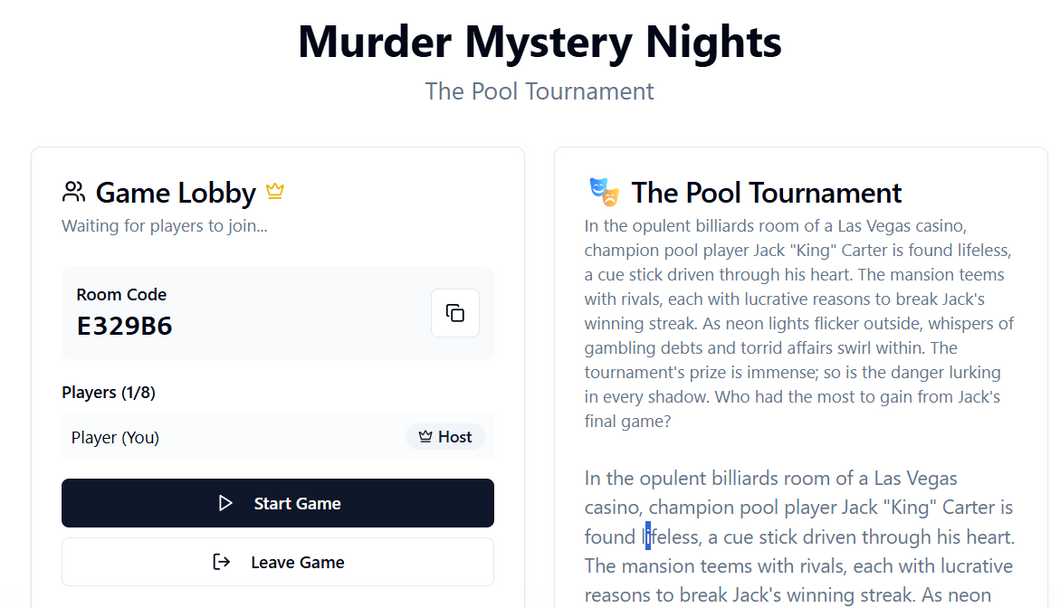Click the highlighted word lifeless in story
This screenshot has height=608, width=1060.
[x=671, y=537]
